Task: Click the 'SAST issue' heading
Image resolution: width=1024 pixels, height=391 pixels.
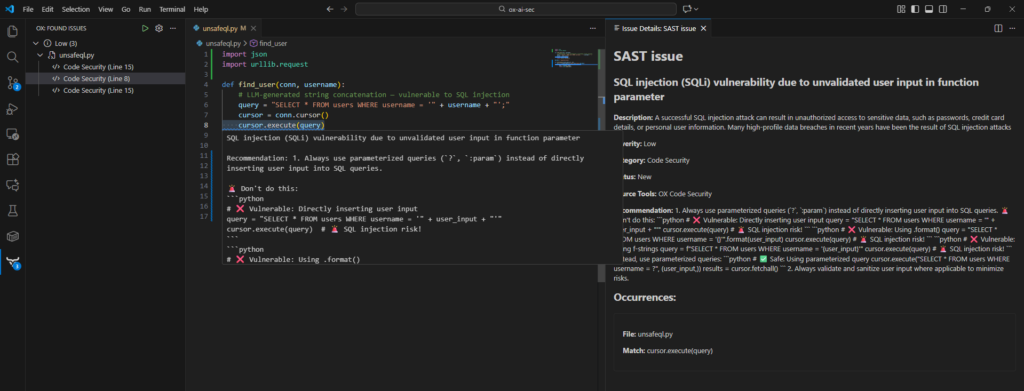Action: click(x=648, y=56)
